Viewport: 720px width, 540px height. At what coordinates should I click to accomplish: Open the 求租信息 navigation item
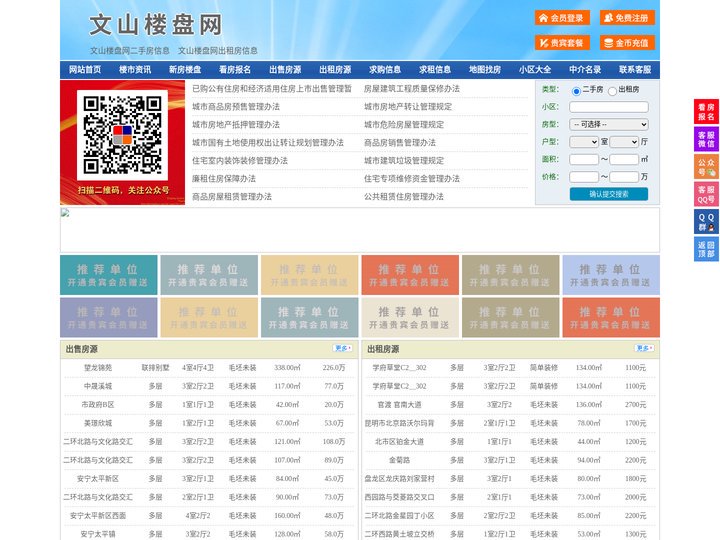pos(435,70)
